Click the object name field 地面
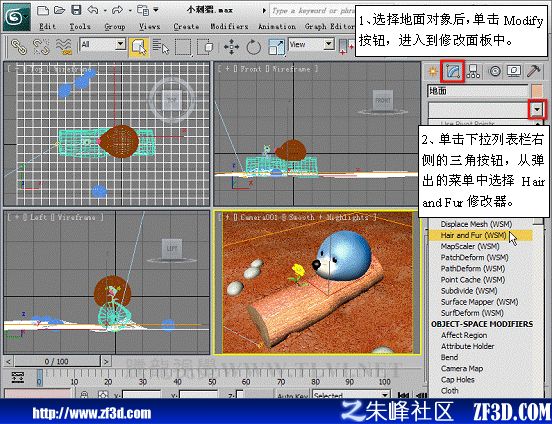Image resolution: width=552 pixels, height=424 pixels. coord(478,91)
